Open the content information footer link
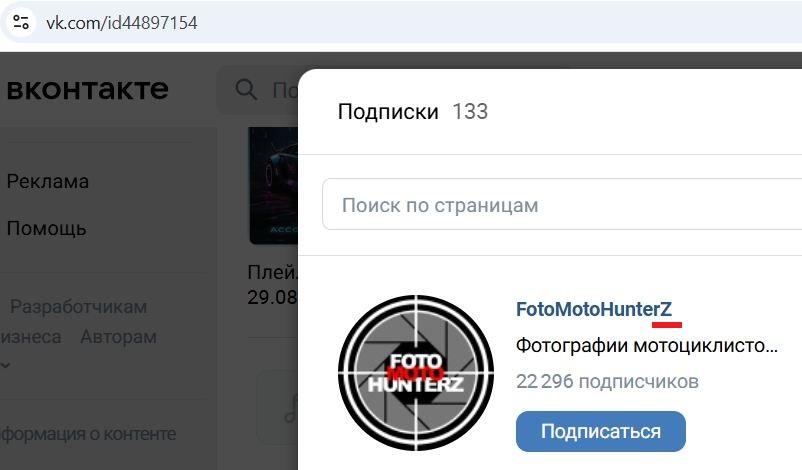Screen dimensions: 802x470 click(88, 434)
